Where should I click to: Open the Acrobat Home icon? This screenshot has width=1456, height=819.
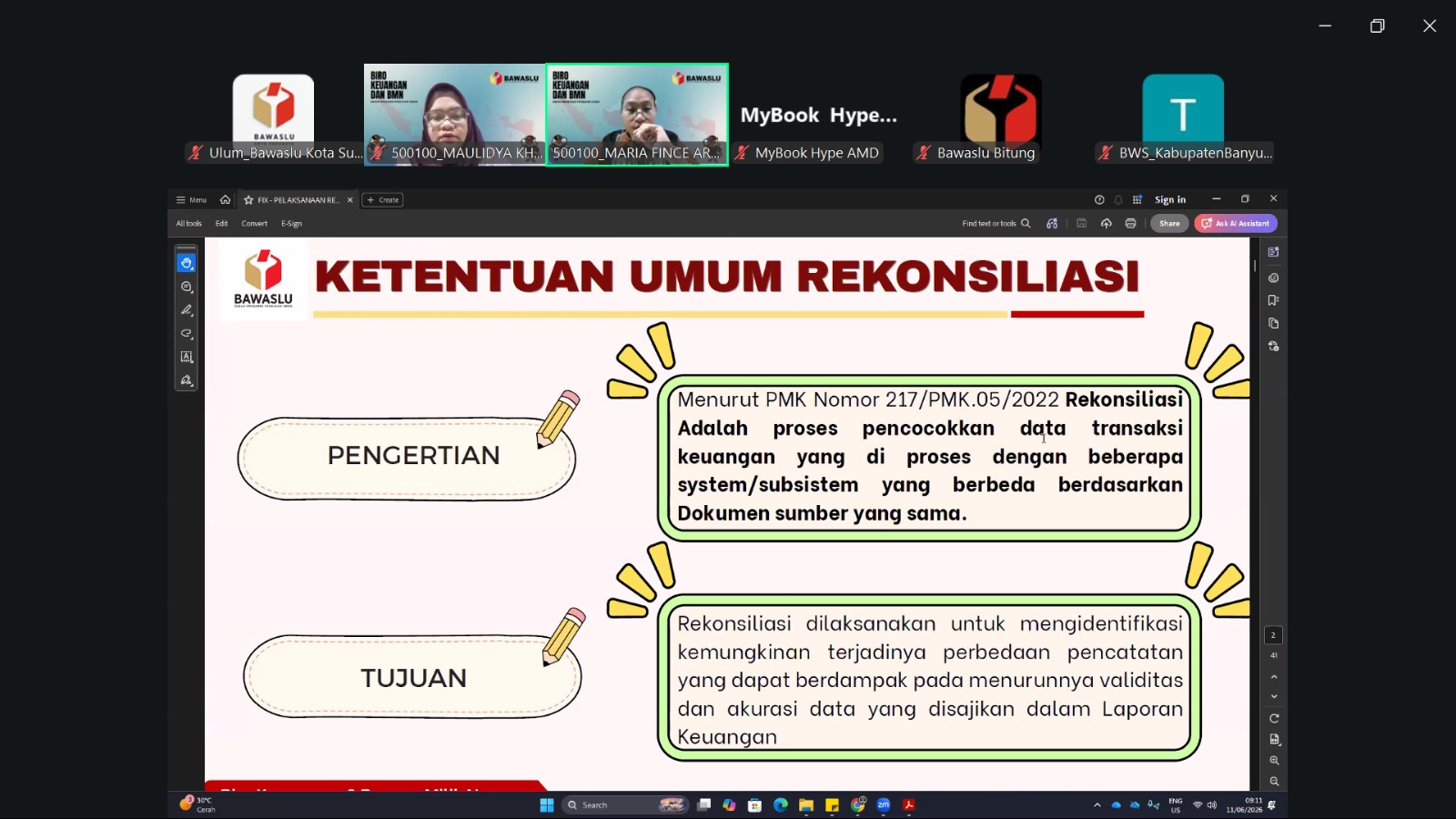(225, 199)
